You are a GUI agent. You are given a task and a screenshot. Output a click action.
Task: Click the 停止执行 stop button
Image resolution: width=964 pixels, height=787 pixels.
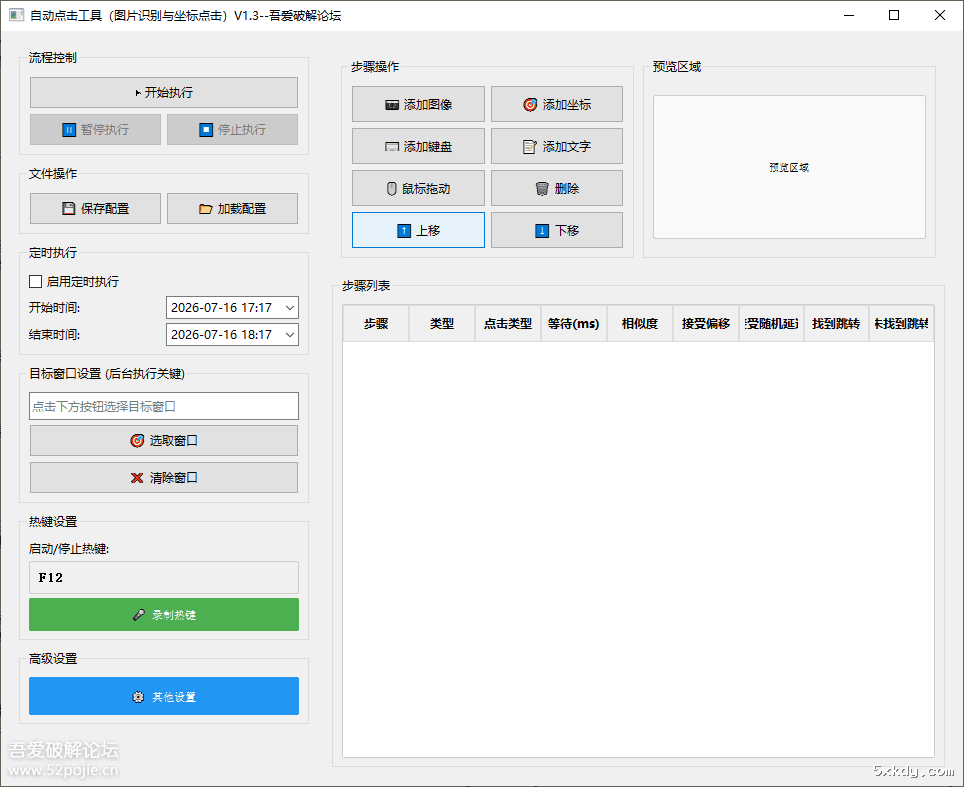[x=232, y=130]
